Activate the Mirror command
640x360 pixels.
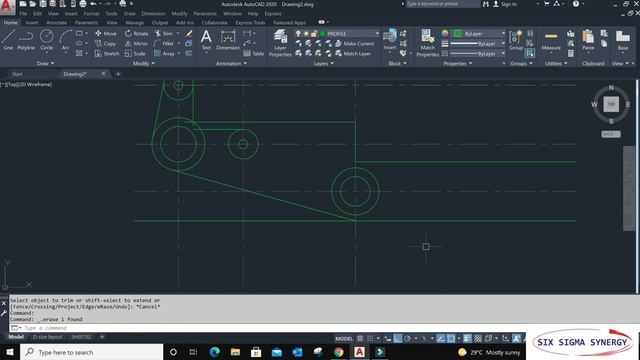click(136, 43)
